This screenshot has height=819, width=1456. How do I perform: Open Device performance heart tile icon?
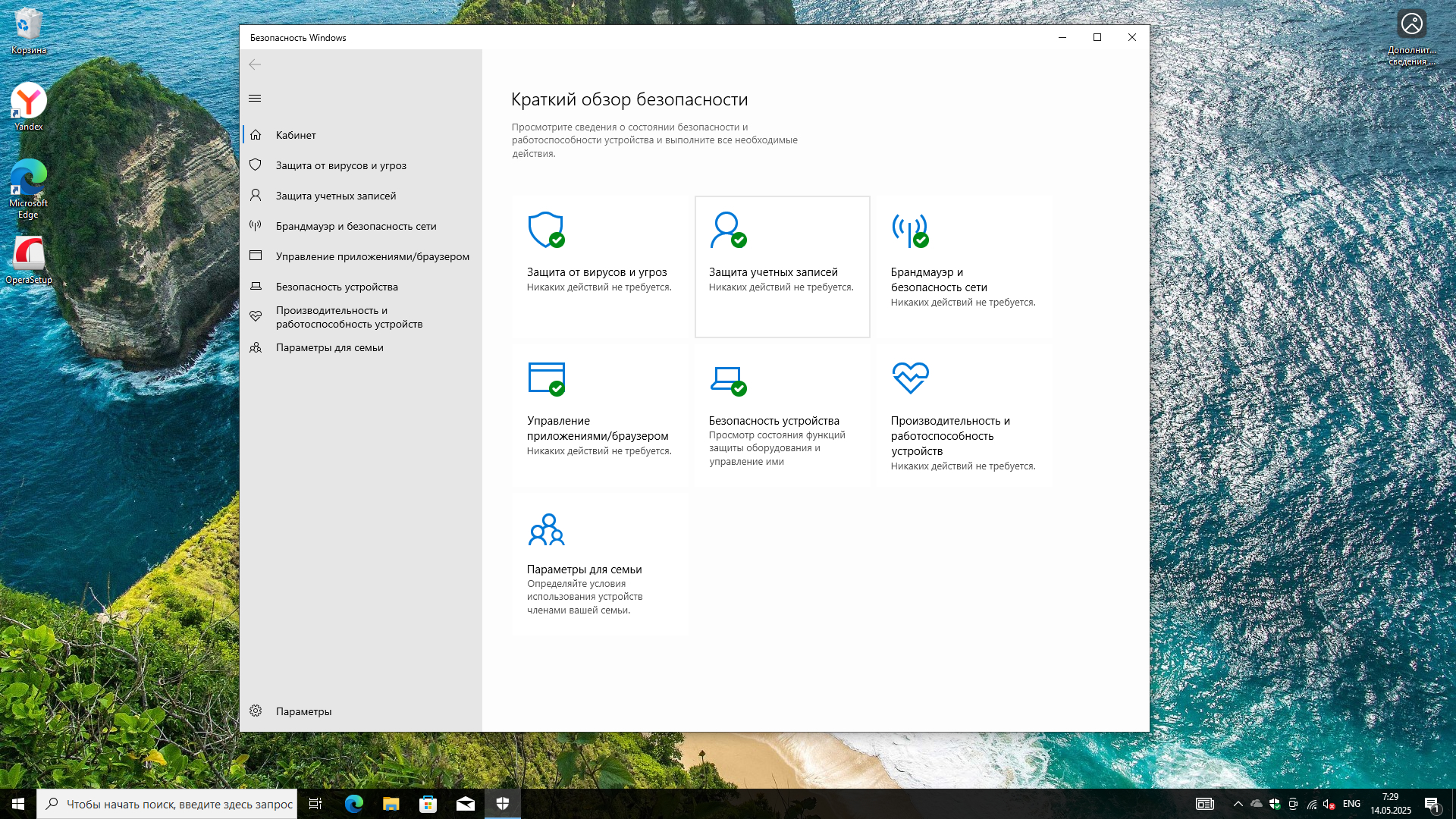910,378
